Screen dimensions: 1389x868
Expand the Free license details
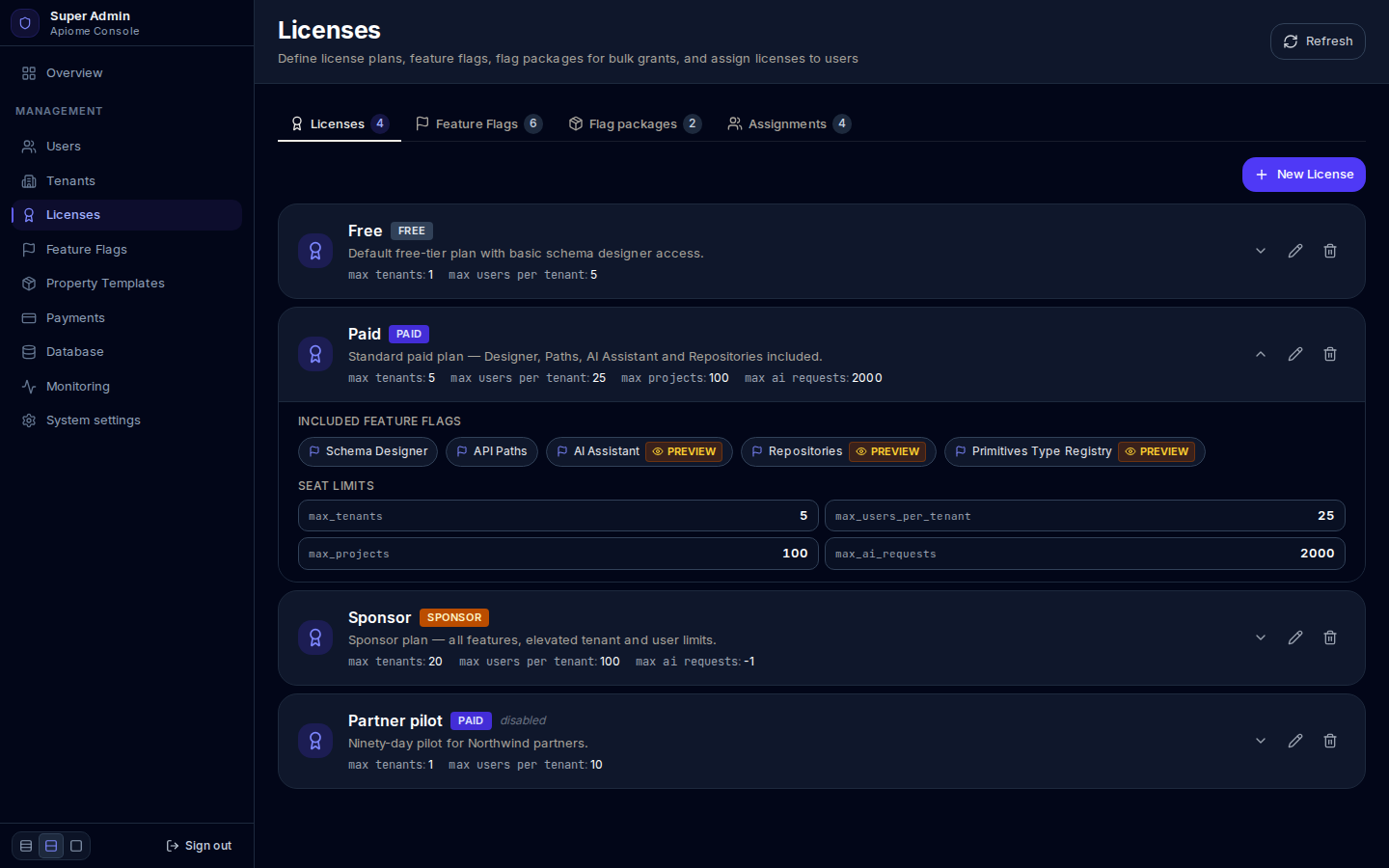1261,251
